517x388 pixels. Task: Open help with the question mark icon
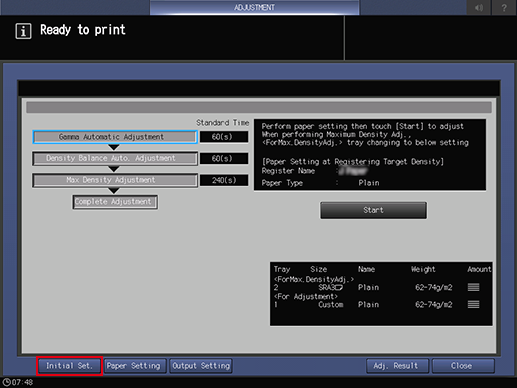504,7
